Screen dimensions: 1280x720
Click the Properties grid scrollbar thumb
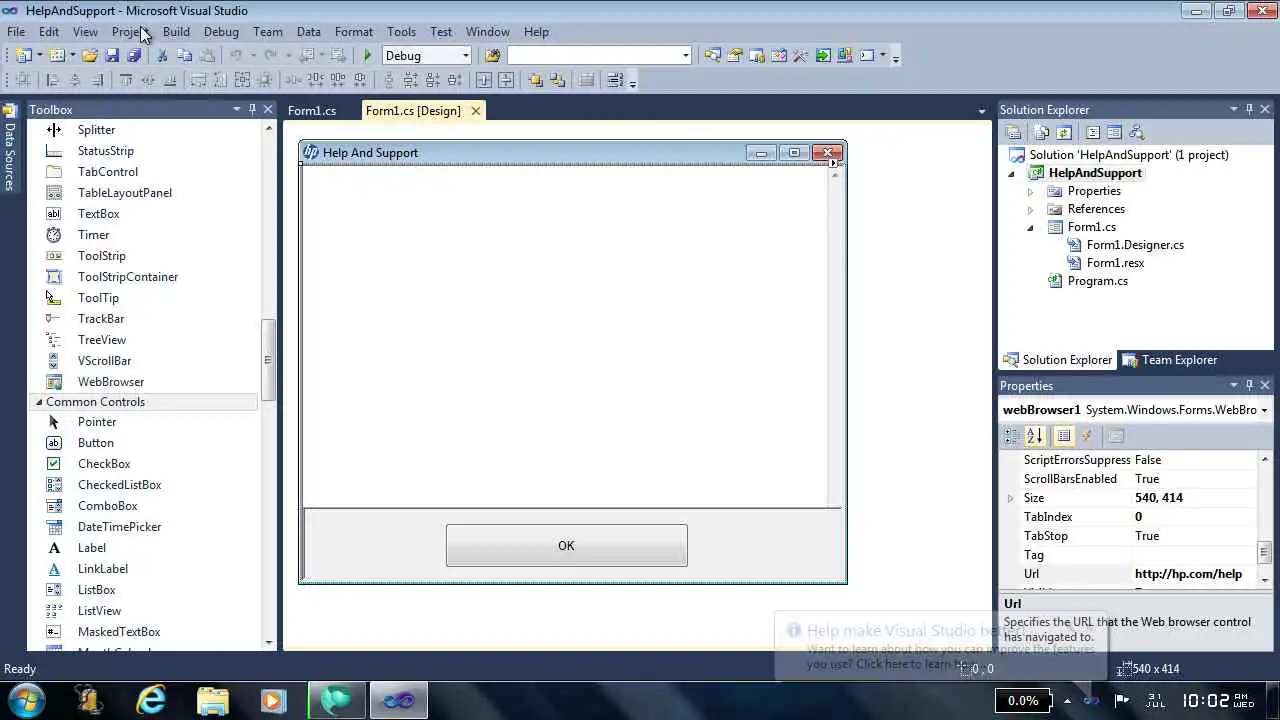[1264, 552]
